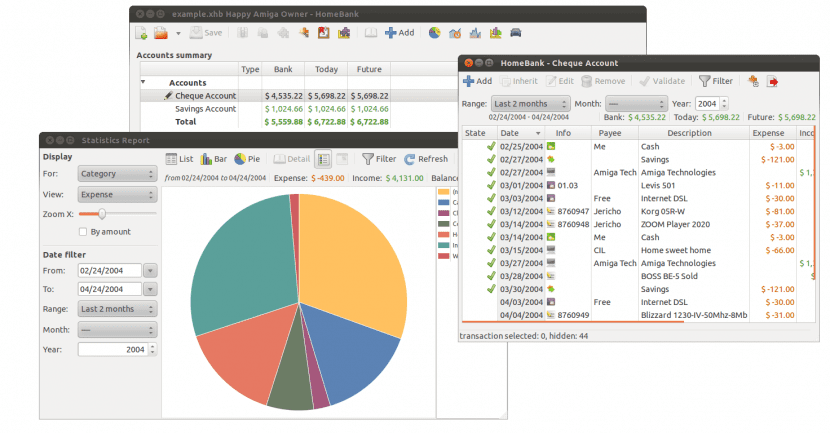Click the pie chart statistics icon in main toolbar
This screenshot has width=830, height=433.
pos(435,33)
